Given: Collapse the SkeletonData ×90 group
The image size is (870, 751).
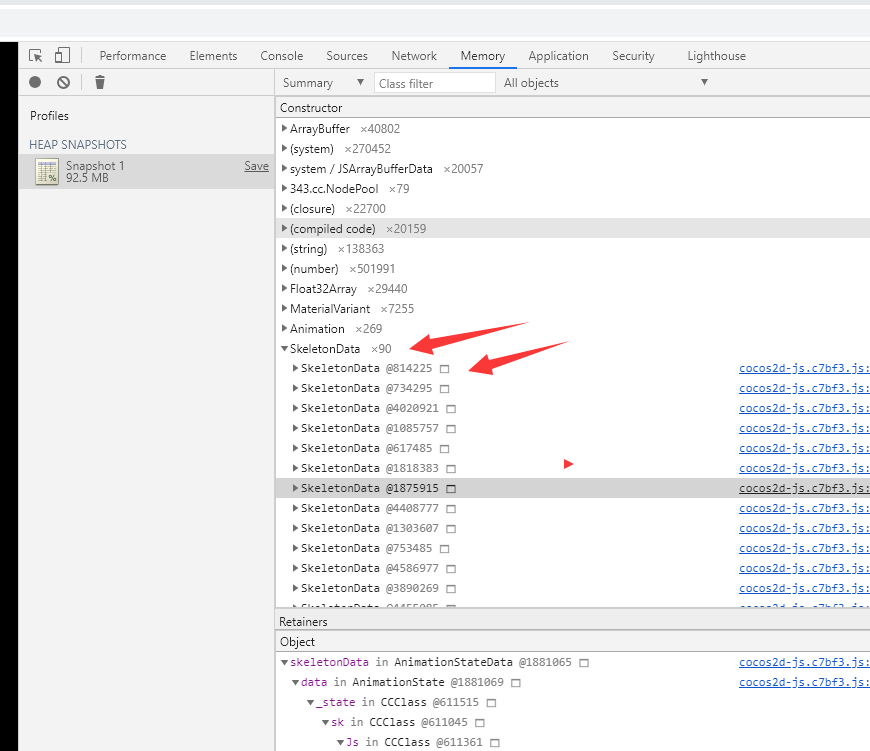Looking at the screenshot, I should (284, 349).
